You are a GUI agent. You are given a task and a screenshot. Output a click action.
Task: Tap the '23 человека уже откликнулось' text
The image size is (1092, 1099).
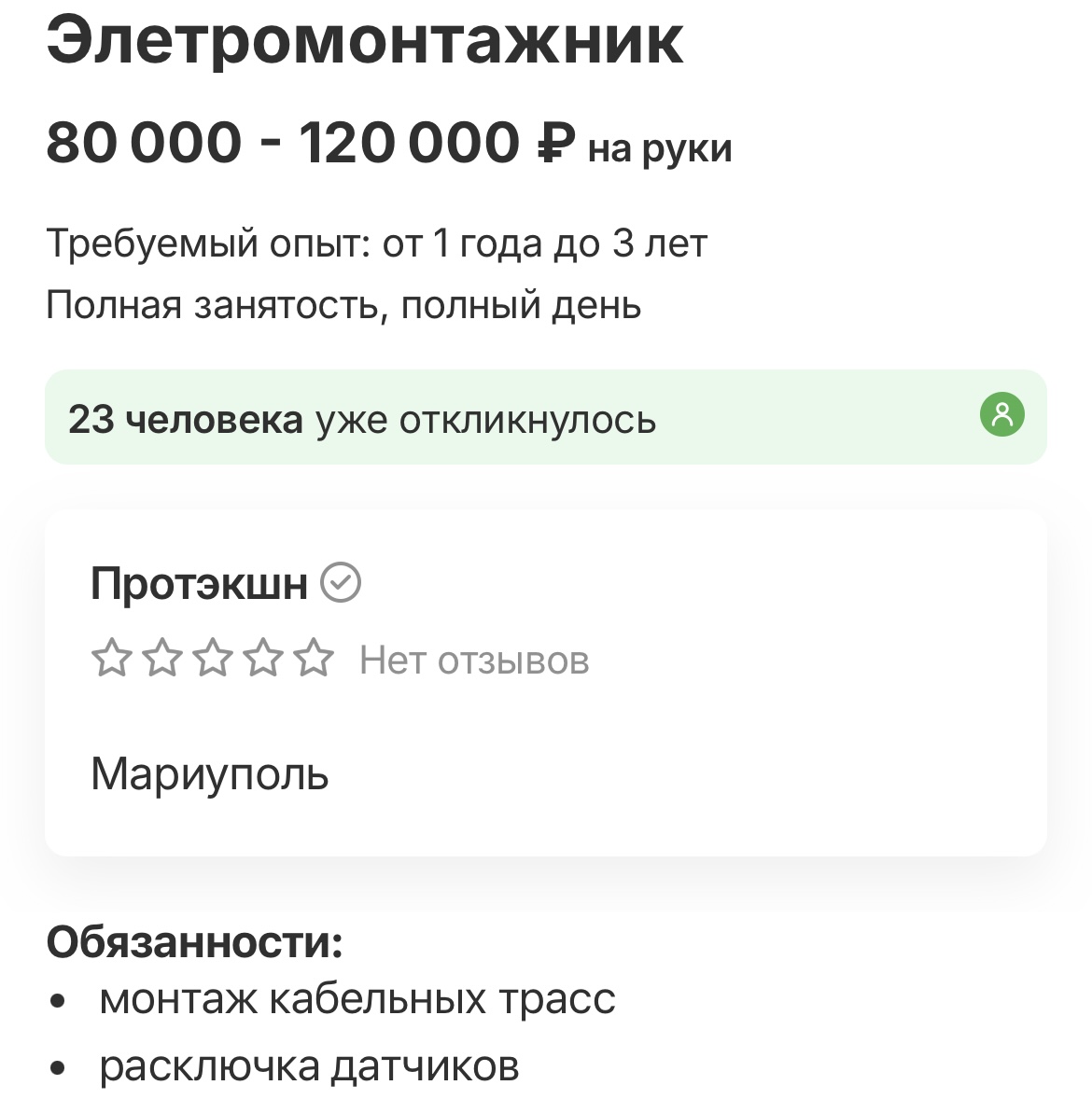[362, 420]
